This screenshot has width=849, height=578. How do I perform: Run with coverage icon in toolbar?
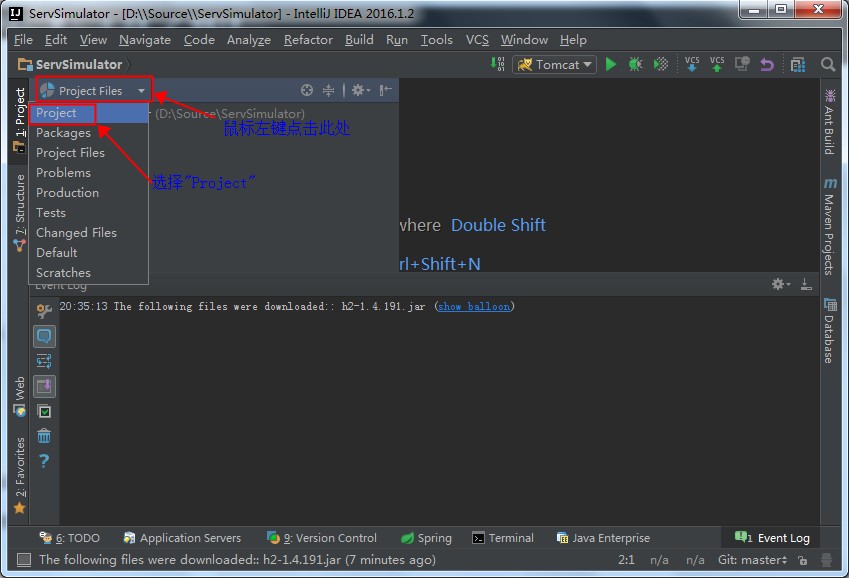pos(661,64)
